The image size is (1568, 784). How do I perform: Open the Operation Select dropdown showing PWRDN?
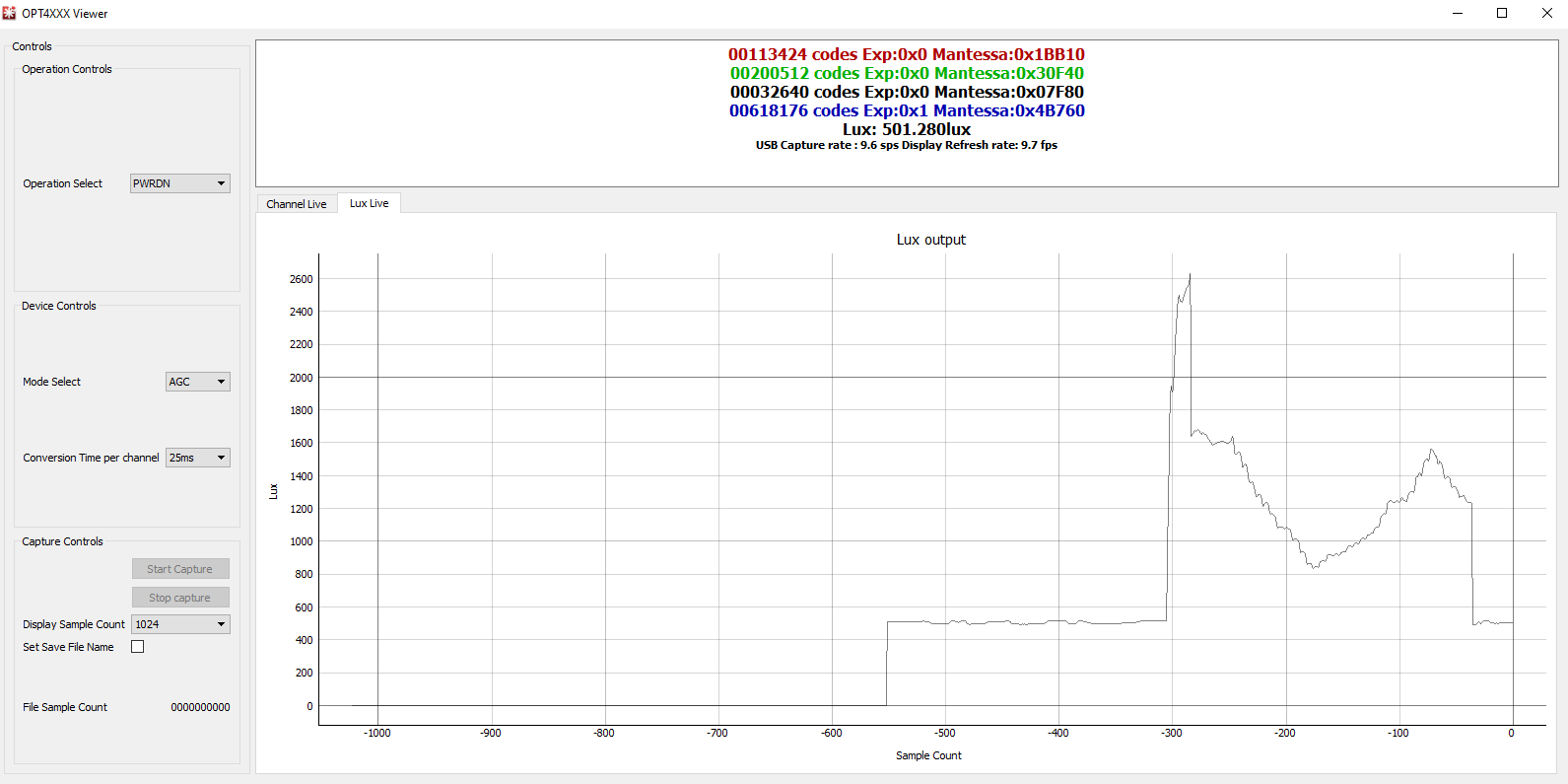pyautogui.click(x=180, y=183)
